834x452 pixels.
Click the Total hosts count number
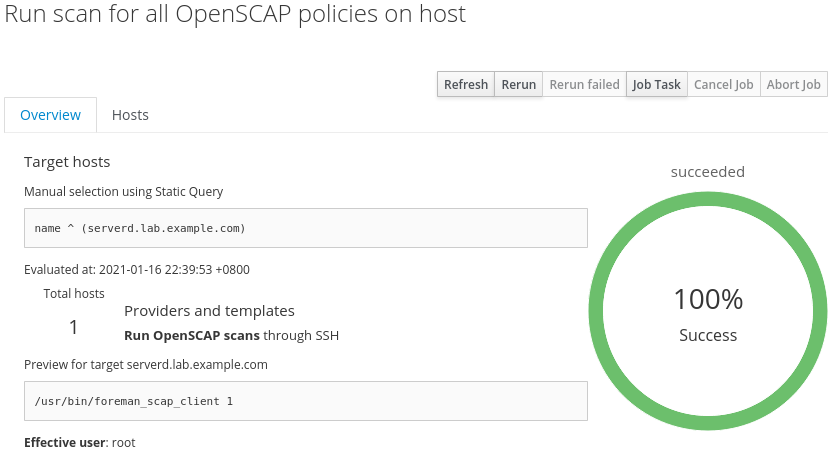(73, 327)
